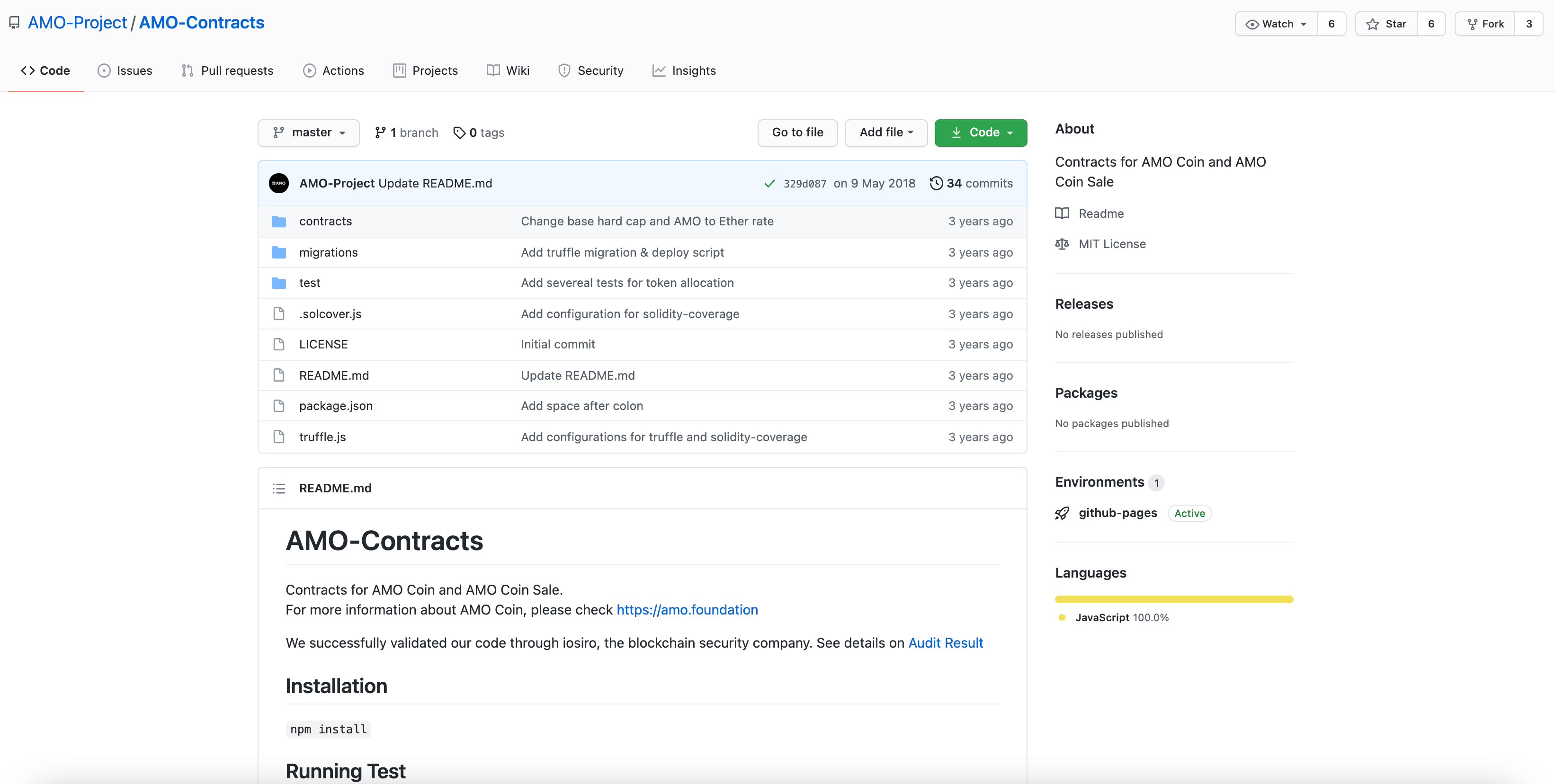The height and width of the screenshot is (784, 1555).
Task: Click the commit history clock icon
Action: 936,184
